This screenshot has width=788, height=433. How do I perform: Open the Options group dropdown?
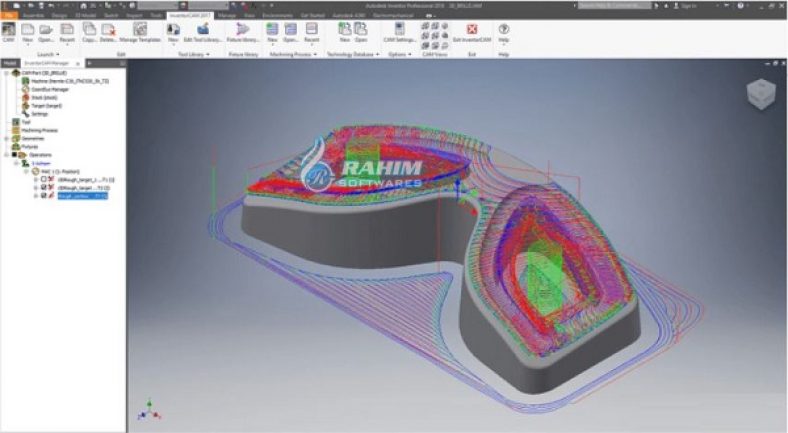(x=410, y=54)
